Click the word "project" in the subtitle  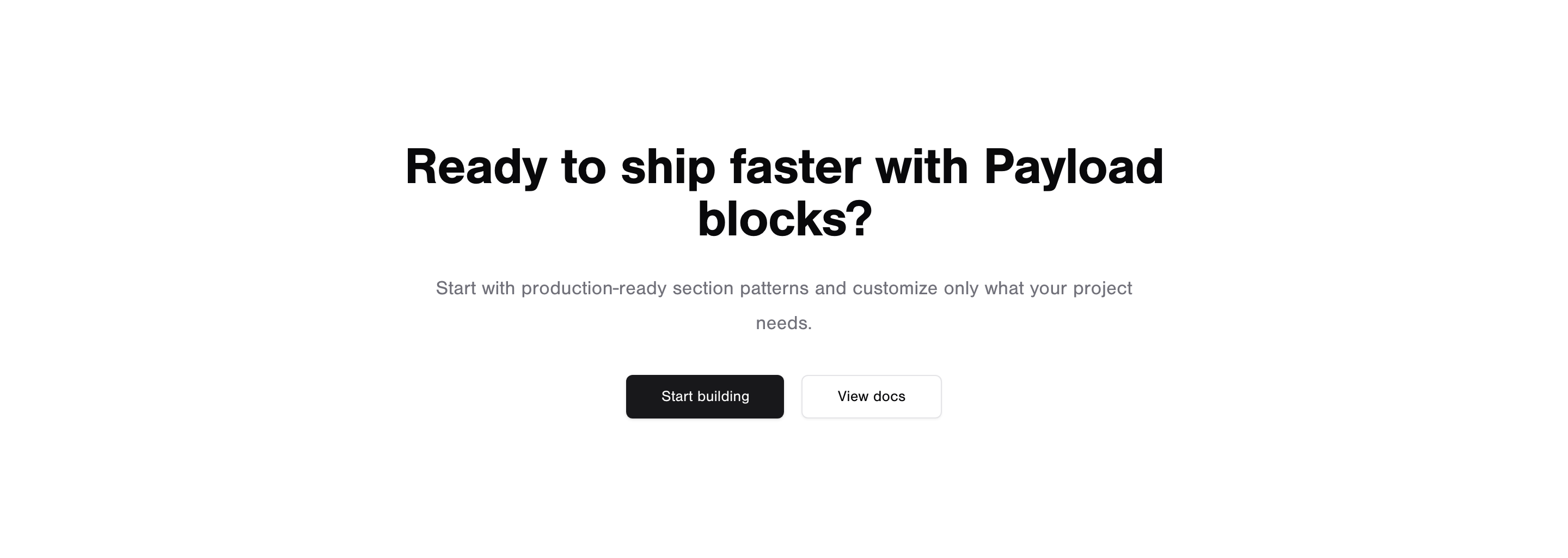[x=1102, y=288]
